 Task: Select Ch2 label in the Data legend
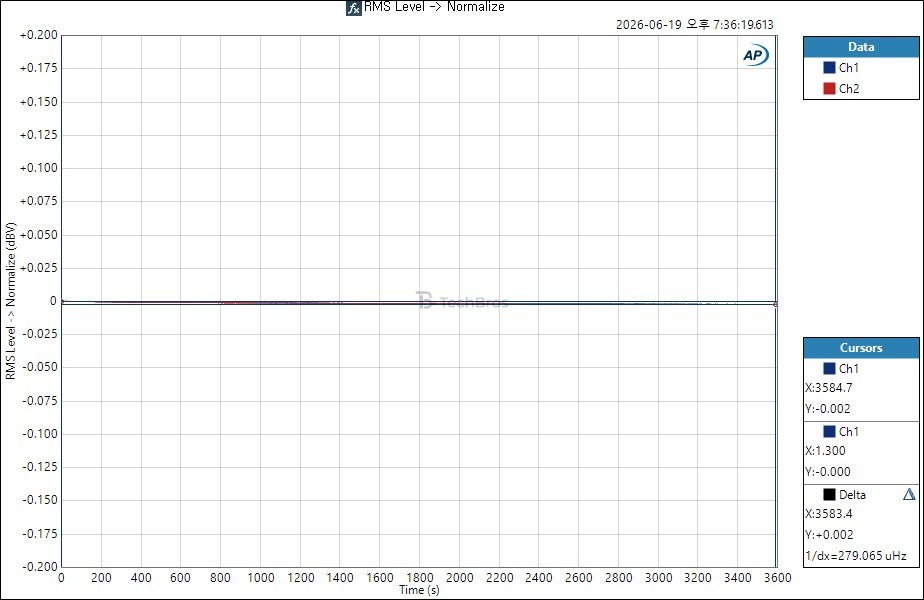tap(849, 88)
